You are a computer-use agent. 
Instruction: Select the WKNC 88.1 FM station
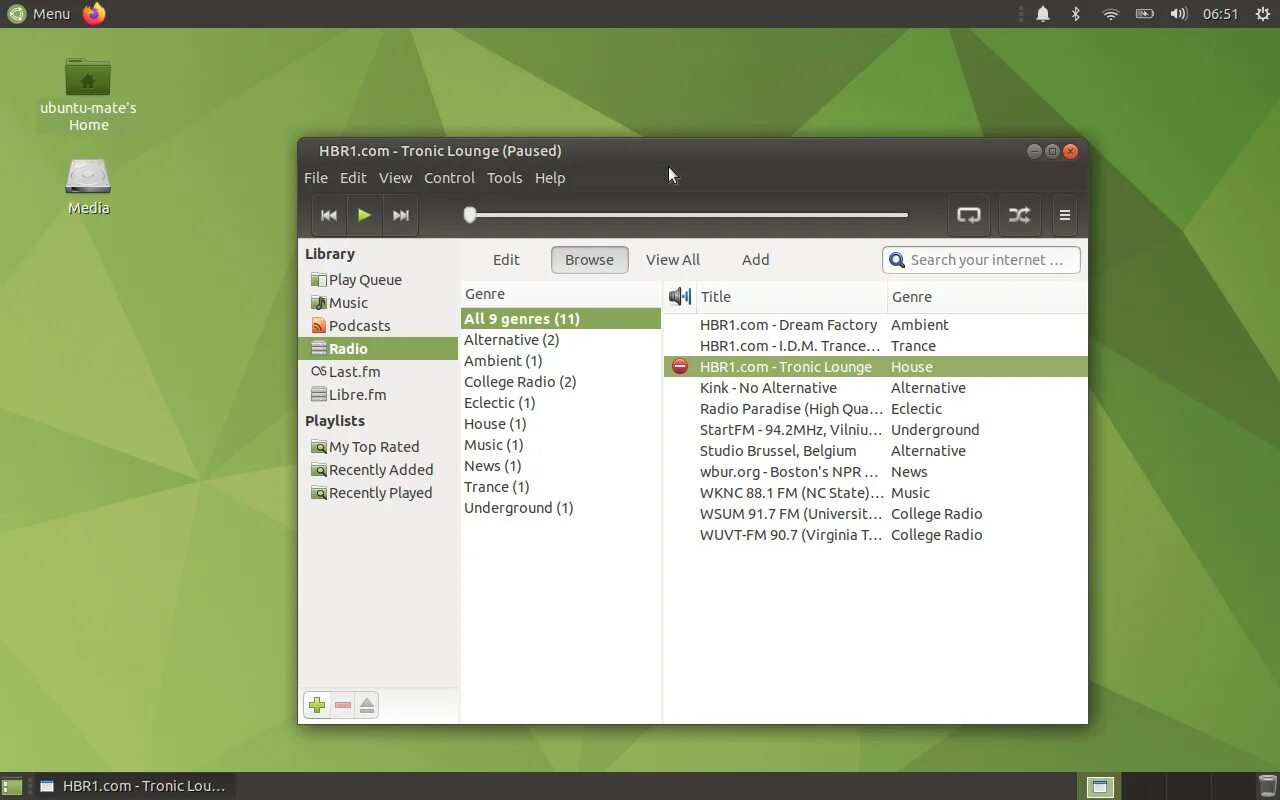pyautogui.click(x=875, y=493)
